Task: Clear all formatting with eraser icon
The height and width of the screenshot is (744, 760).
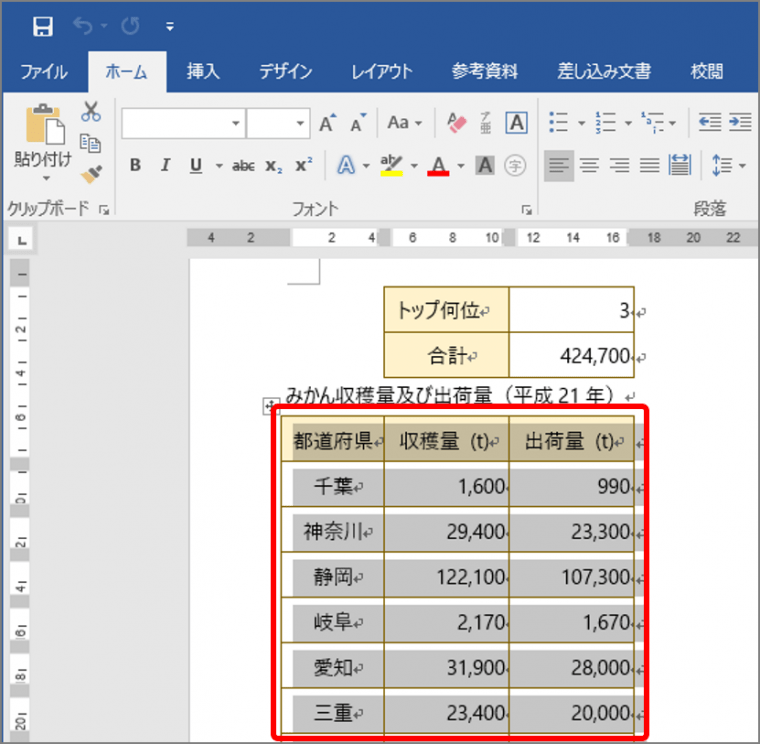Action: pos(457,123)
